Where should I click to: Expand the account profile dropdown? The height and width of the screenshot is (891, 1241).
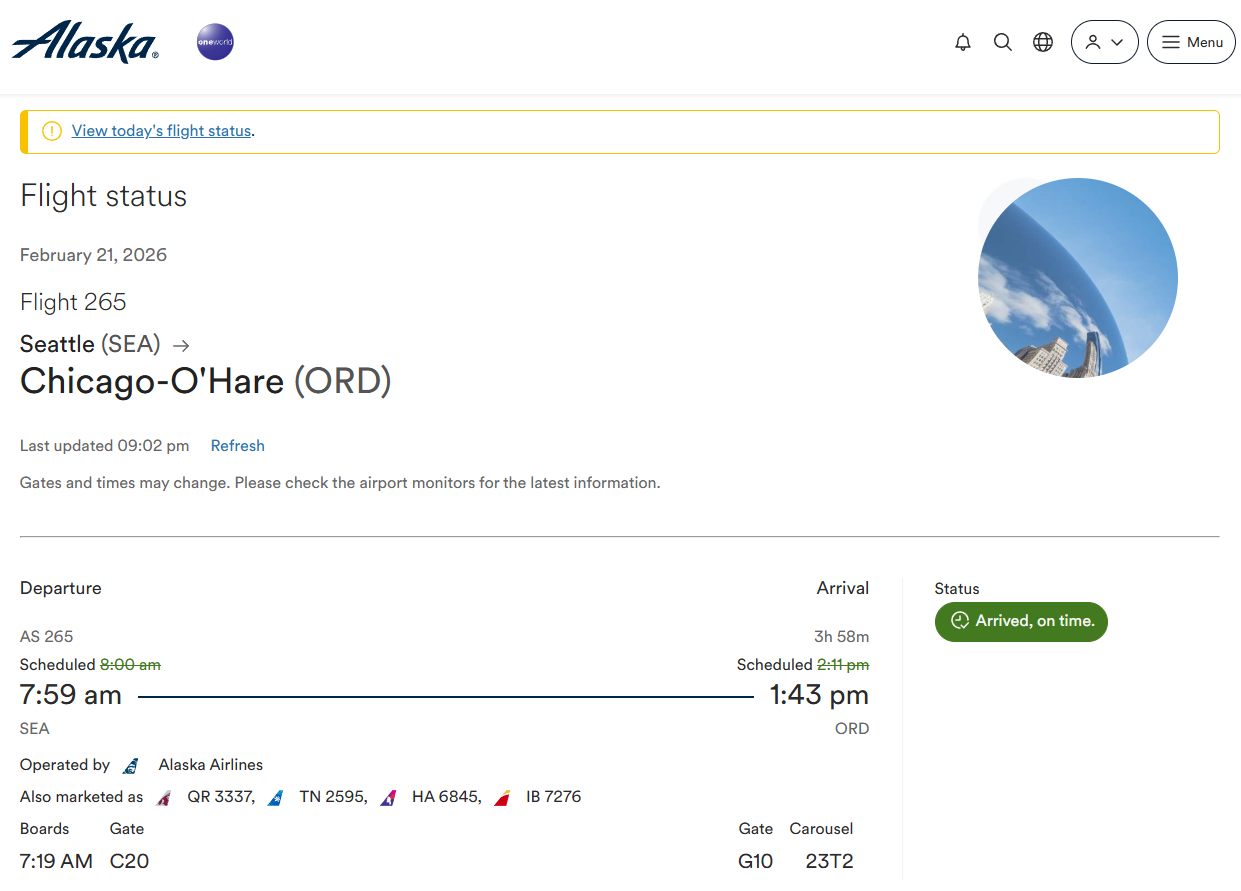pyautogui.click(x=1104, y=43)
